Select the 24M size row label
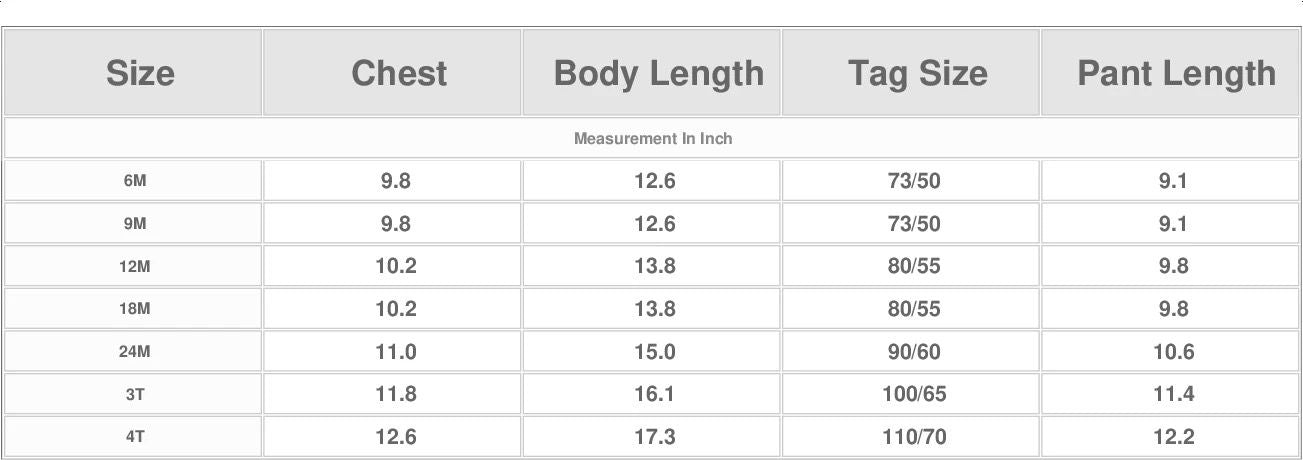This screenshot has width=1303, height=460. point(135,352)
